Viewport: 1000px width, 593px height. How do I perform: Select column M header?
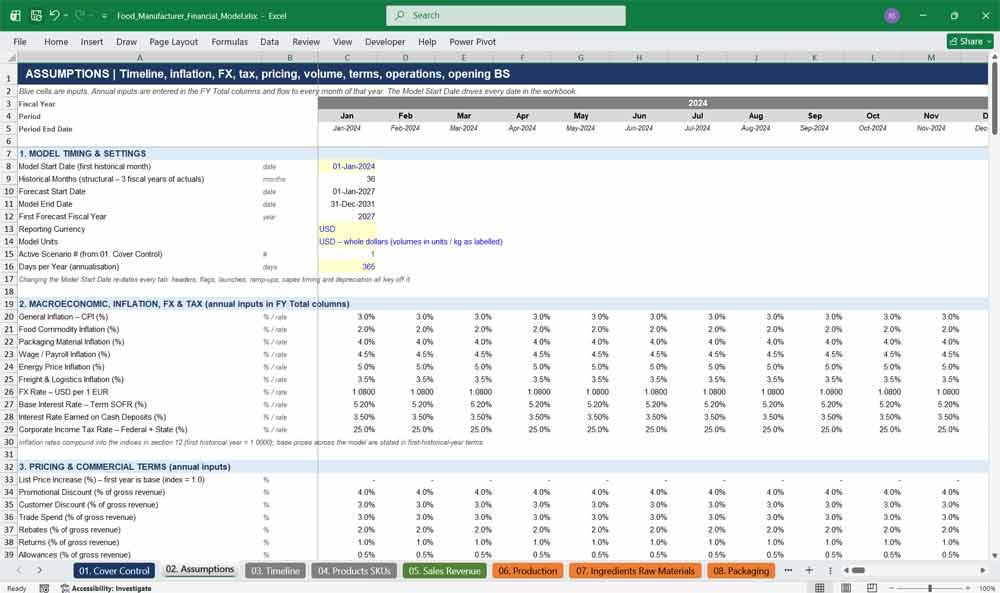pyautogui.click(x=931, y=57)
